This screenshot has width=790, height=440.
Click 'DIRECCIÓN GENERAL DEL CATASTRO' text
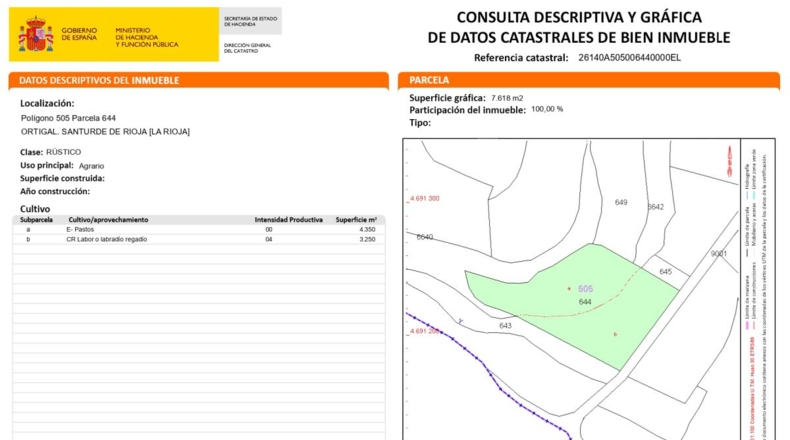click(x=247, y=48)
